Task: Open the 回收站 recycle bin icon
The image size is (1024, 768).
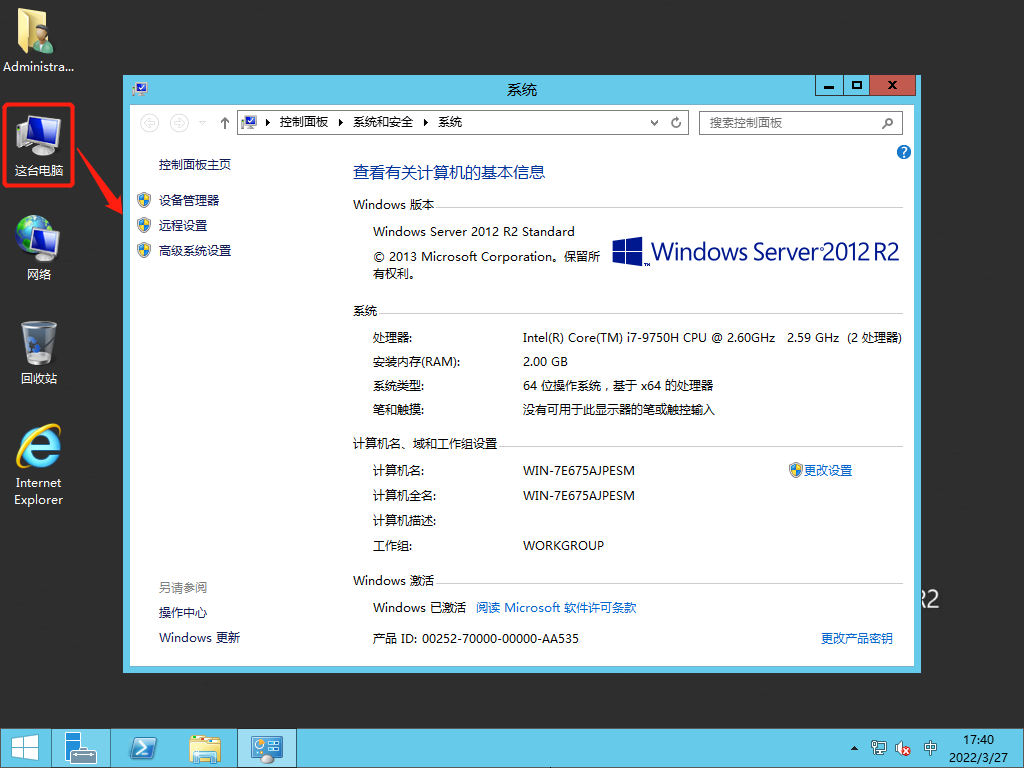Action: coord(39,353)
